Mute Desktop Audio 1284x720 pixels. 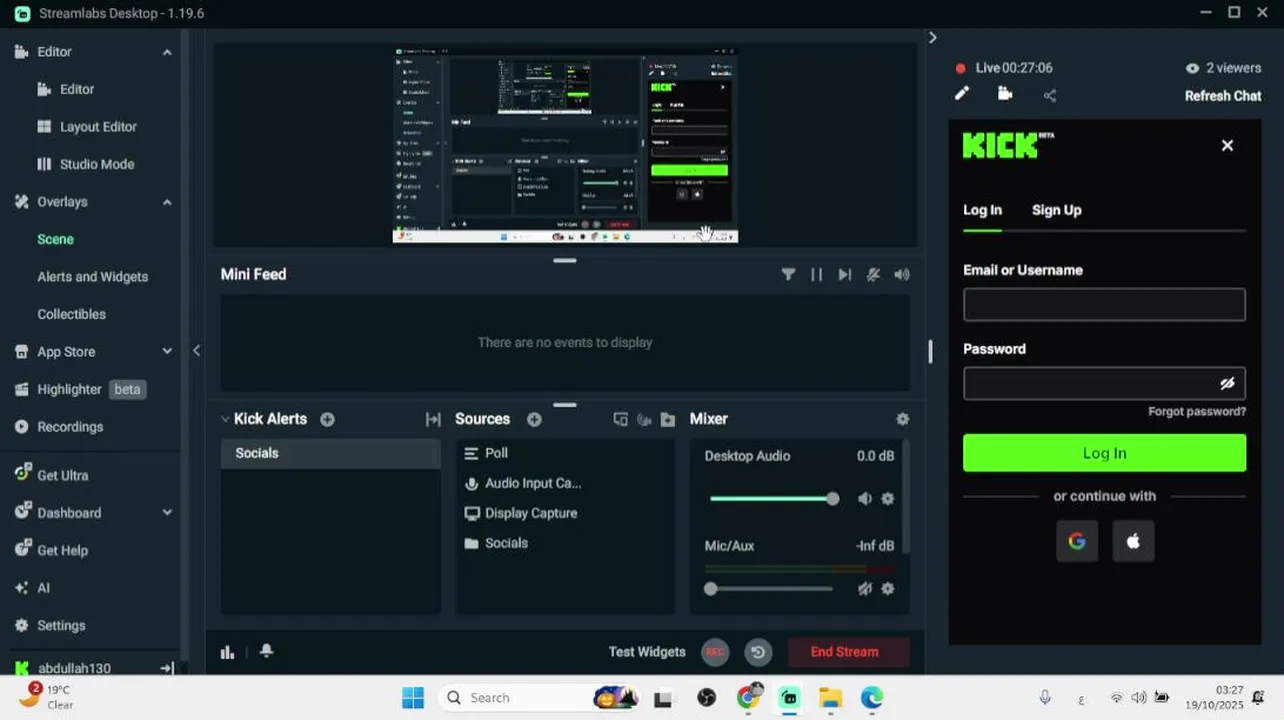coord(865,499)
